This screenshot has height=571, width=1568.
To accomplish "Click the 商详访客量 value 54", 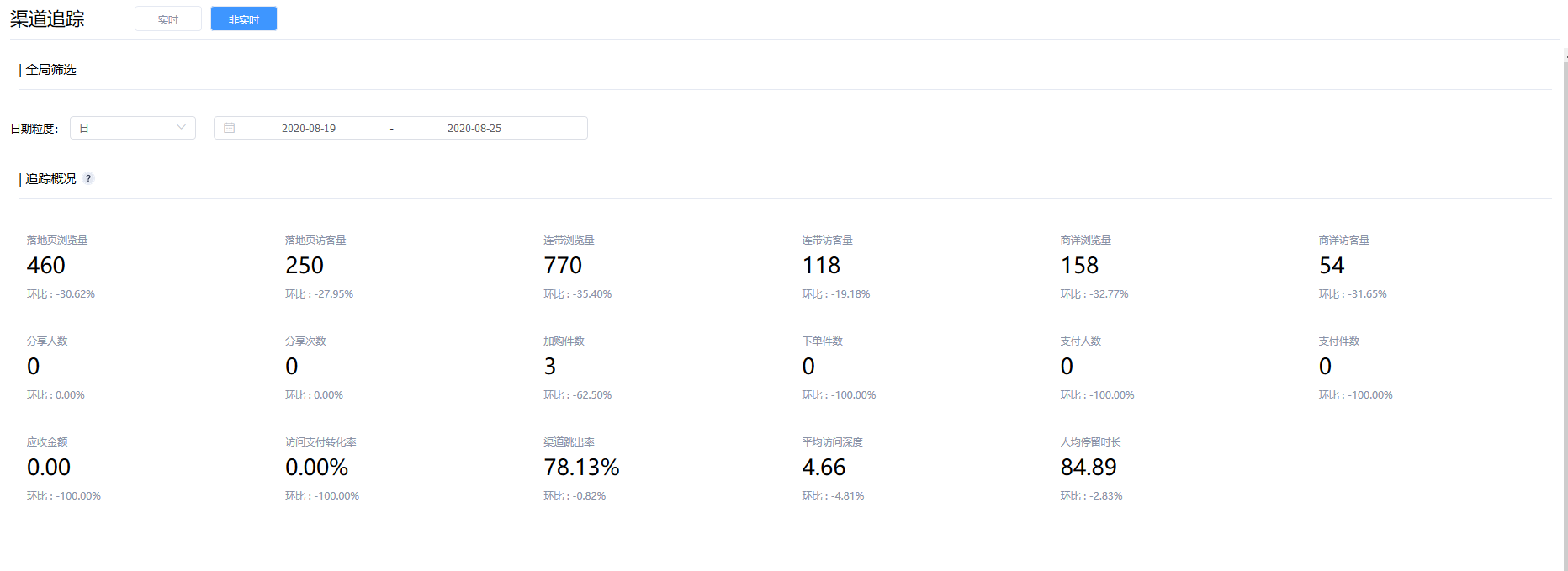I will point(1332,266).
